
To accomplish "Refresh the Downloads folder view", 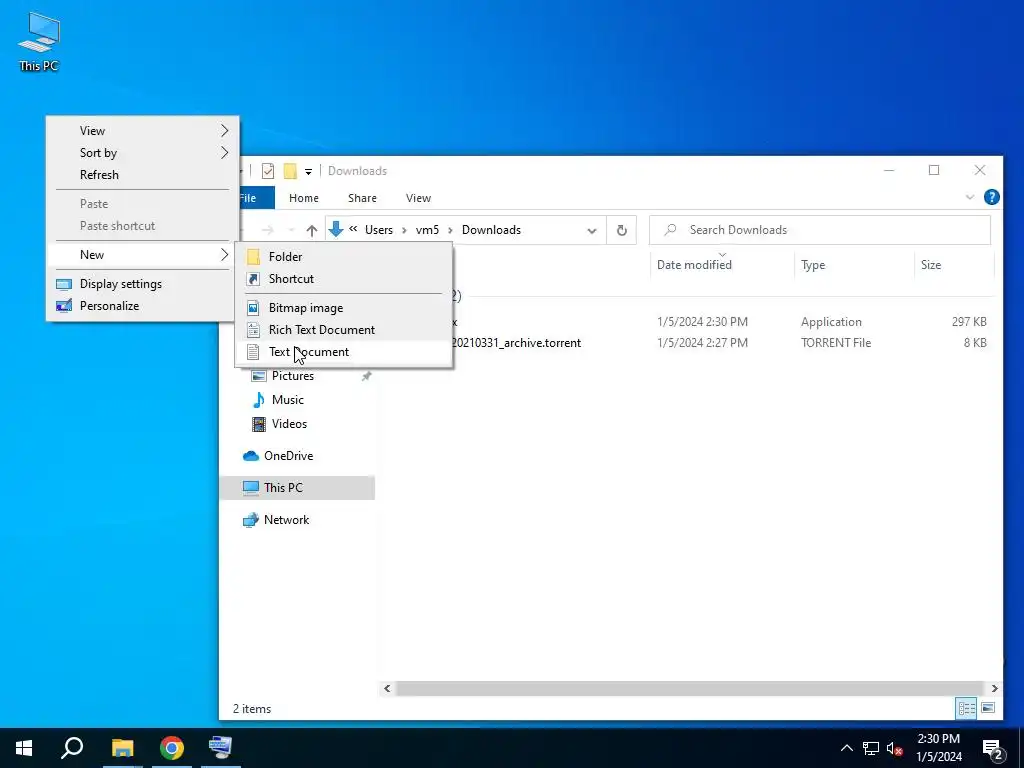I will pyautogui.click(x=621, y=231).
